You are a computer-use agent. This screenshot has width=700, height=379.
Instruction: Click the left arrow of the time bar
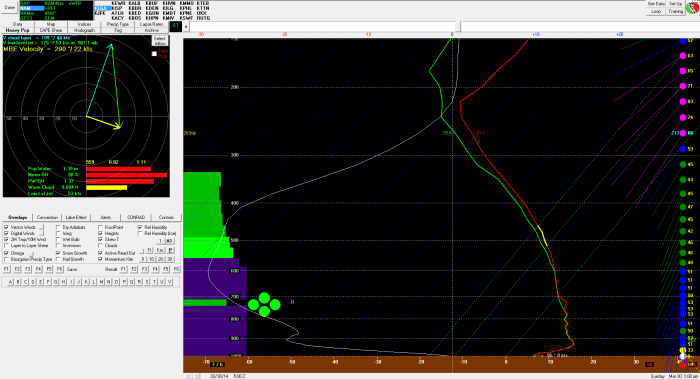186,26
